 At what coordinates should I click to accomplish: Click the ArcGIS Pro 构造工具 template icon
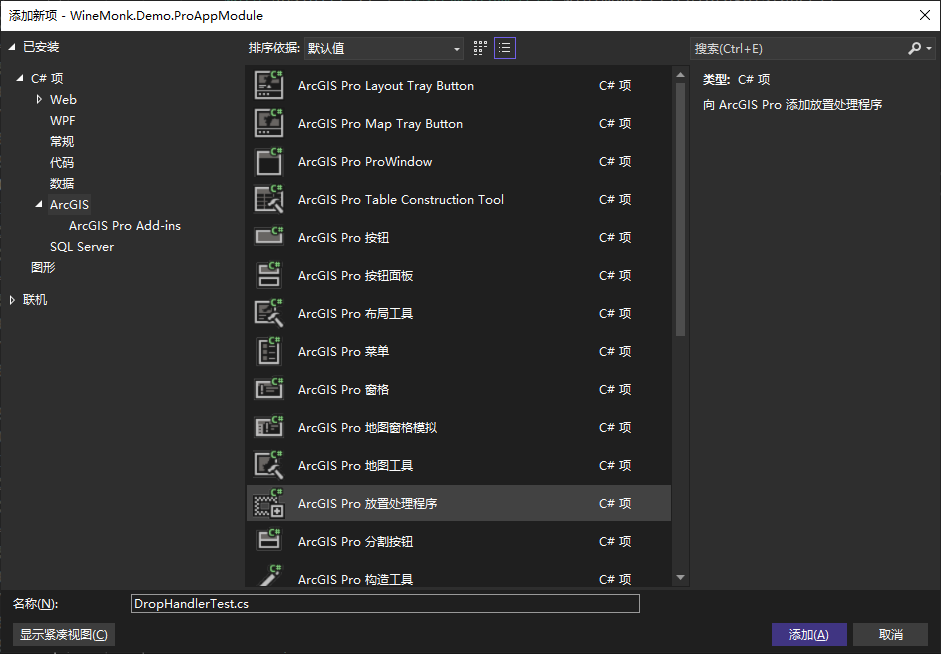pyautogui.click(x=269, y=576)
